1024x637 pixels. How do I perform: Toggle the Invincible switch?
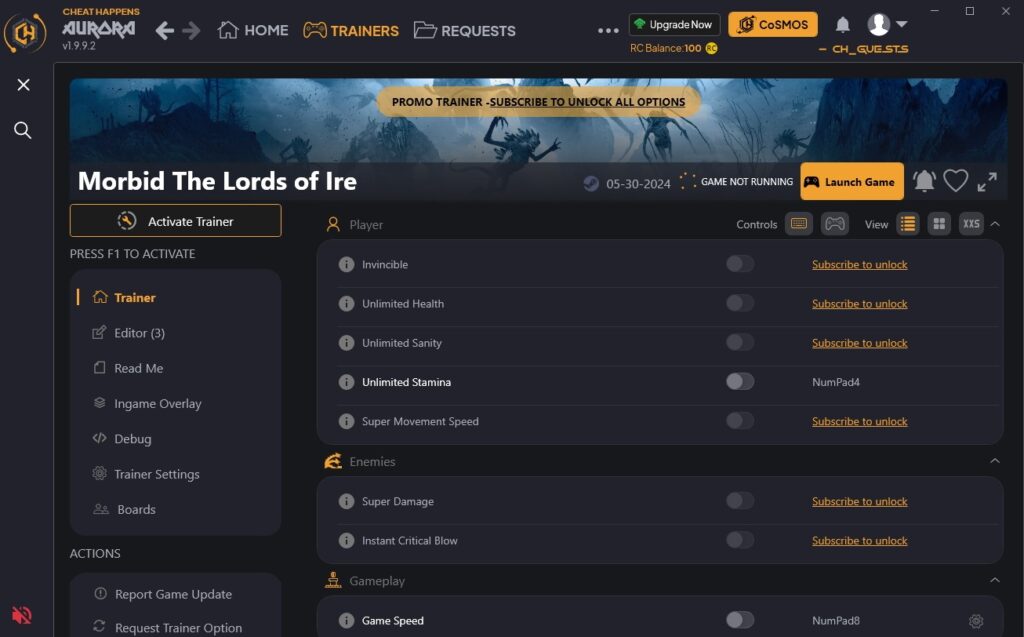[740, 264]
